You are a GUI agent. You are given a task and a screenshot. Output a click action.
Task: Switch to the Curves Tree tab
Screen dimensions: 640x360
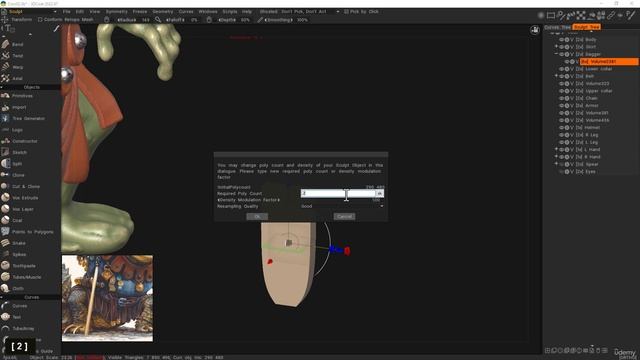[x=557, y=27]
